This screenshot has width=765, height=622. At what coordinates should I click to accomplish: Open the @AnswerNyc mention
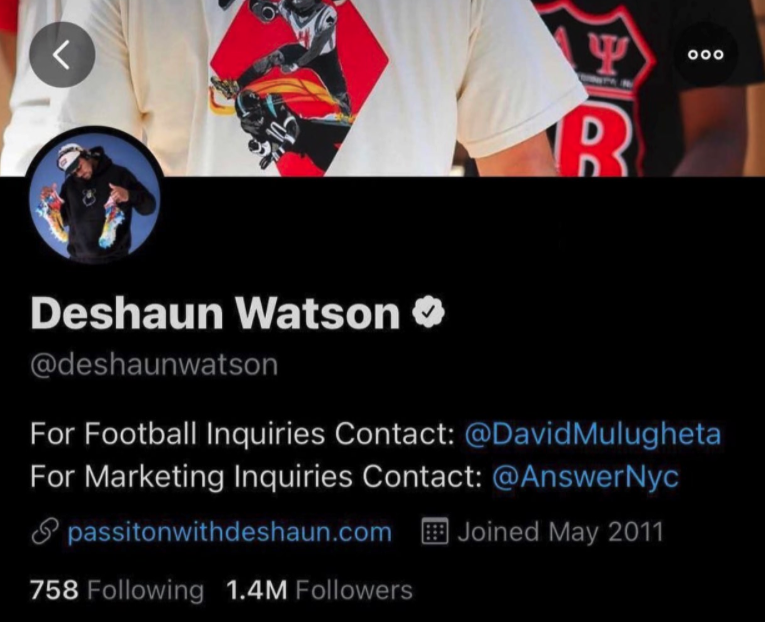(585, 477)
